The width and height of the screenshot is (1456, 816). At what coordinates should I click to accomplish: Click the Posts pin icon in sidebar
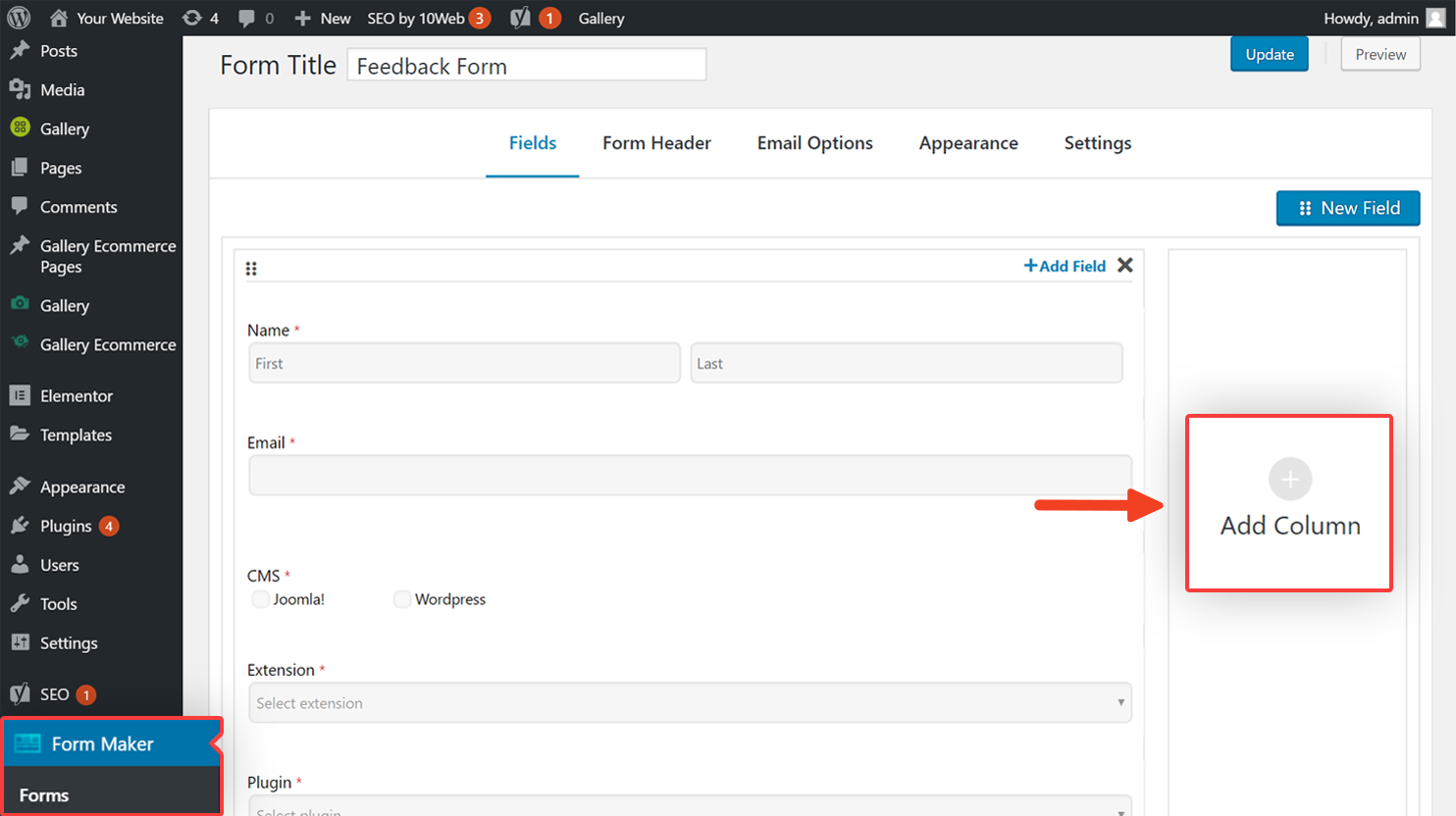[20, 50]
